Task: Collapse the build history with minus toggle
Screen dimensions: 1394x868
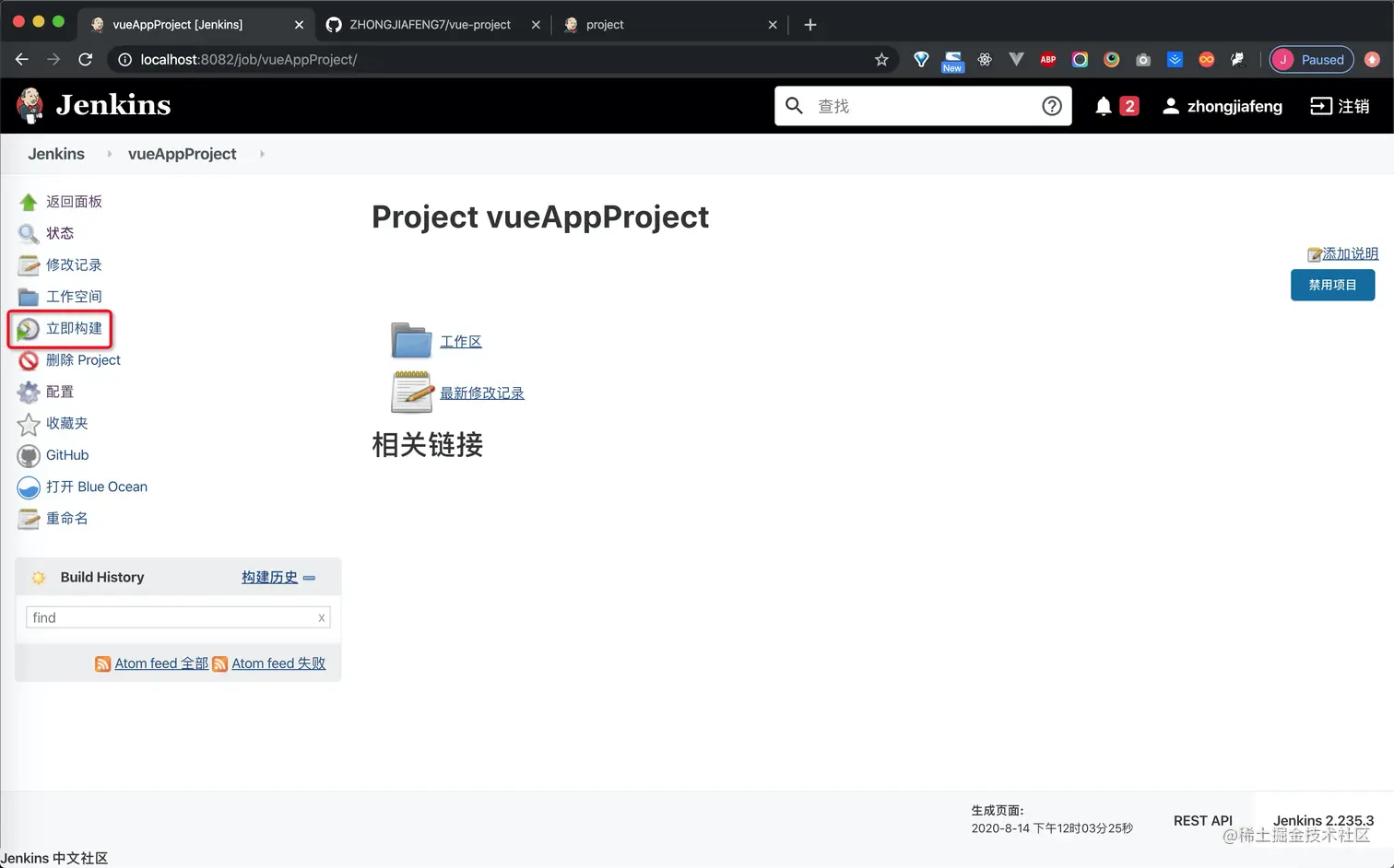Action: pyautogui.click(x=309, y=578)
